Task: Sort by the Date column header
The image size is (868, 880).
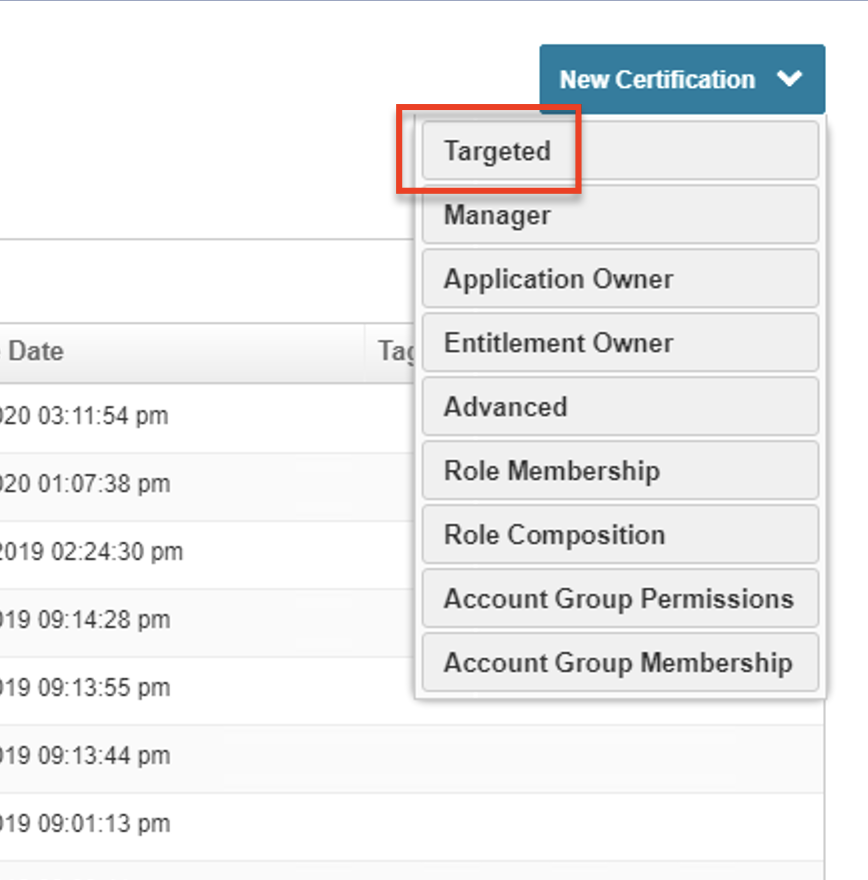Action: (36, 352)
